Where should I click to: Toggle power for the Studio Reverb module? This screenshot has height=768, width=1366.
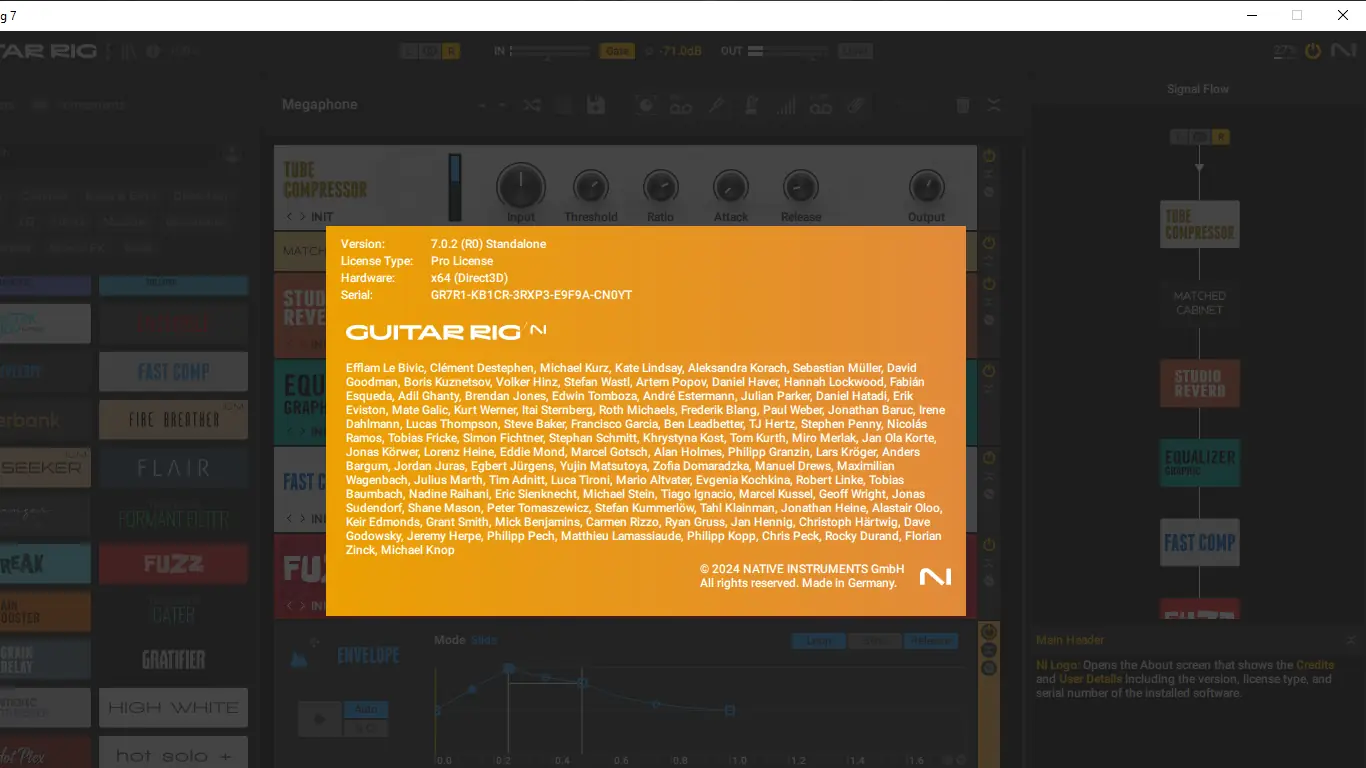[989, 284]
